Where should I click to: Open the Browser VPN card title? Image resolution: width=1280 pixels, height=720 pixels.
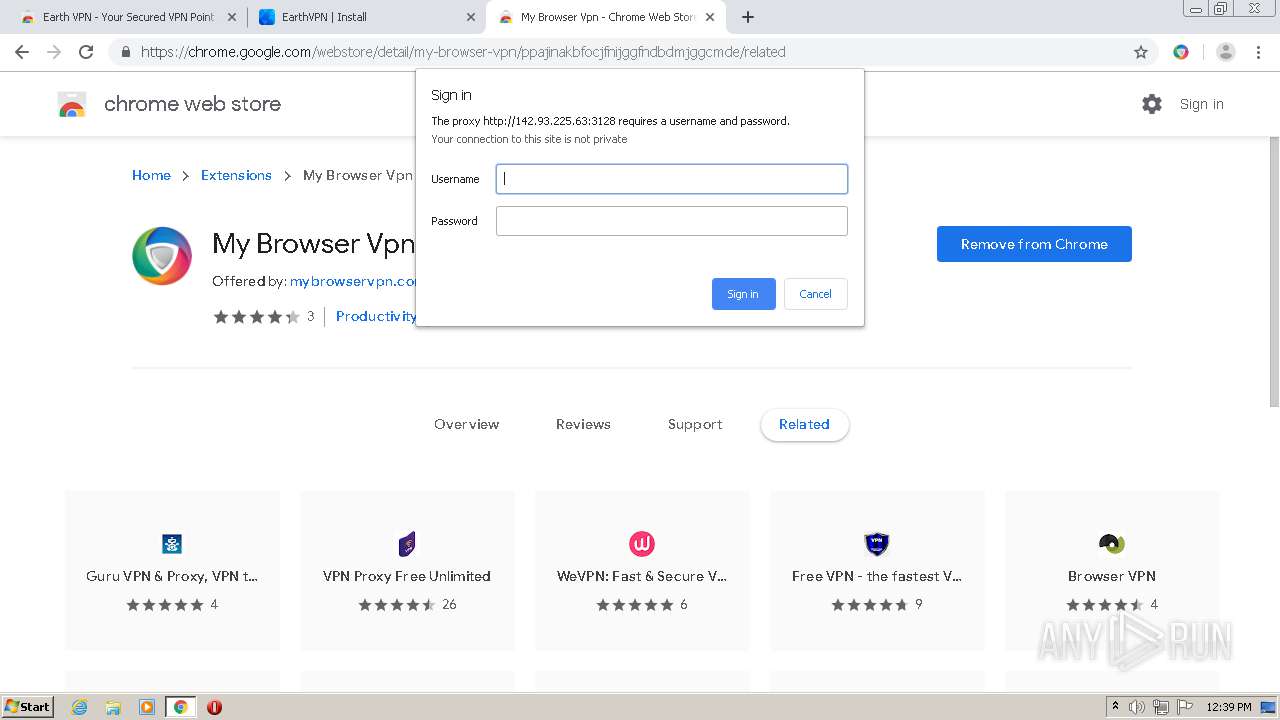coord(1112,576)
